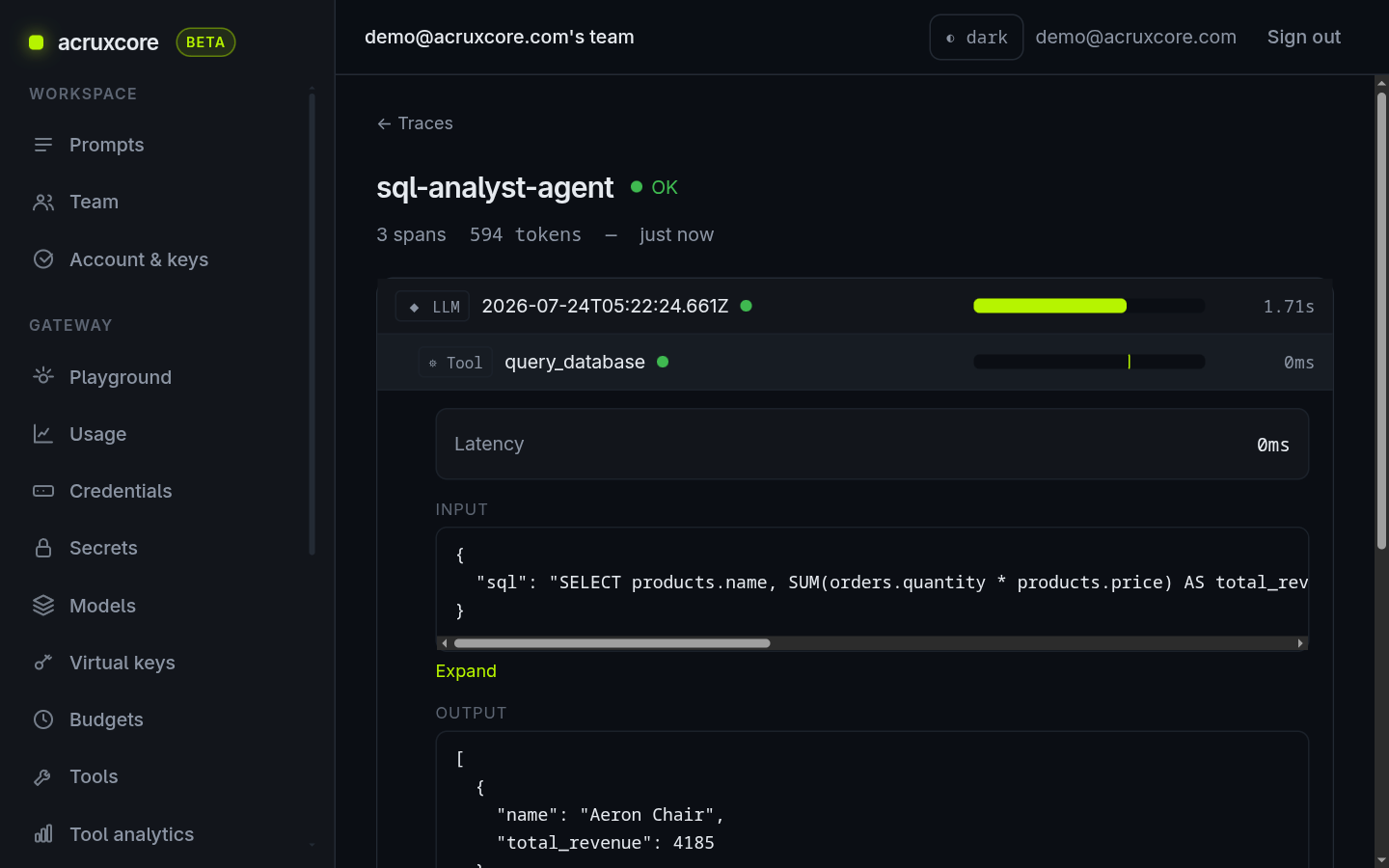
Task: Click the Tool span gear icon
Action: click(432, 363)
